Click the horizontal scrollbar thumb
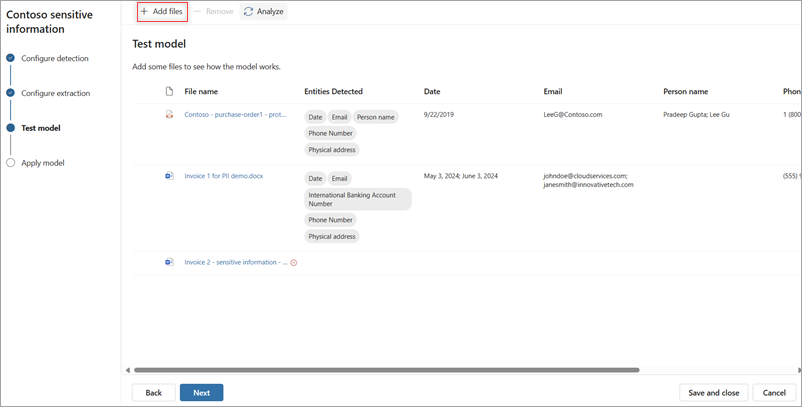802x407 pixels. 386,370
